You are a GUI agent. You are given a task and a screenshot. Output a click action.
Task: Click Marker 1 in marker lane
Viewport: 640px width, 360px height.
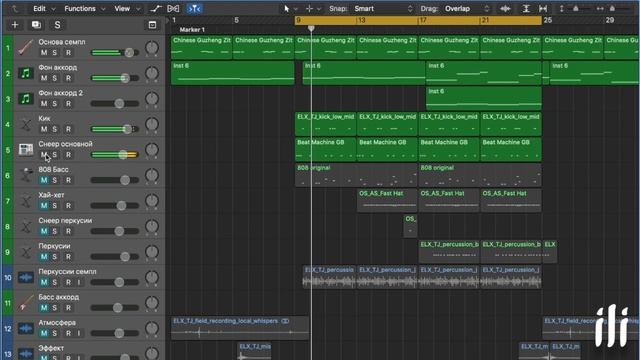click(x=192, y=30)
